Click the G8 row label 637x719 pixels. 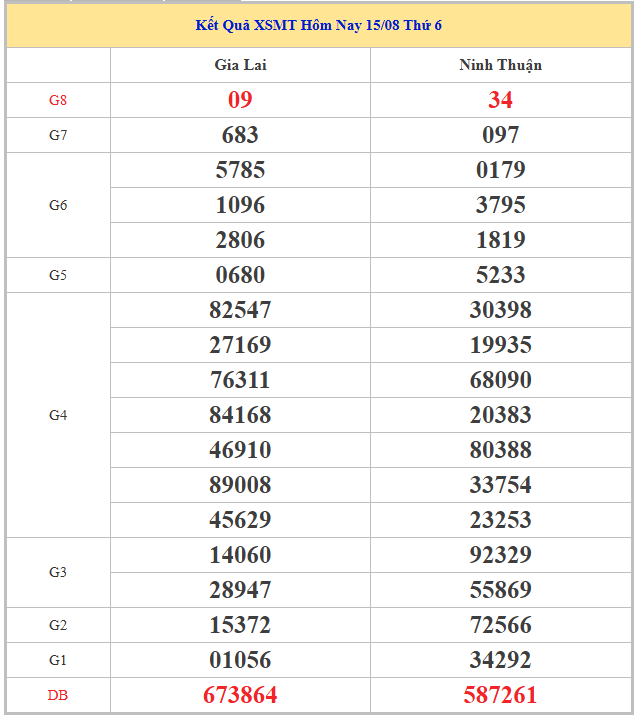(x=58, y=100)
